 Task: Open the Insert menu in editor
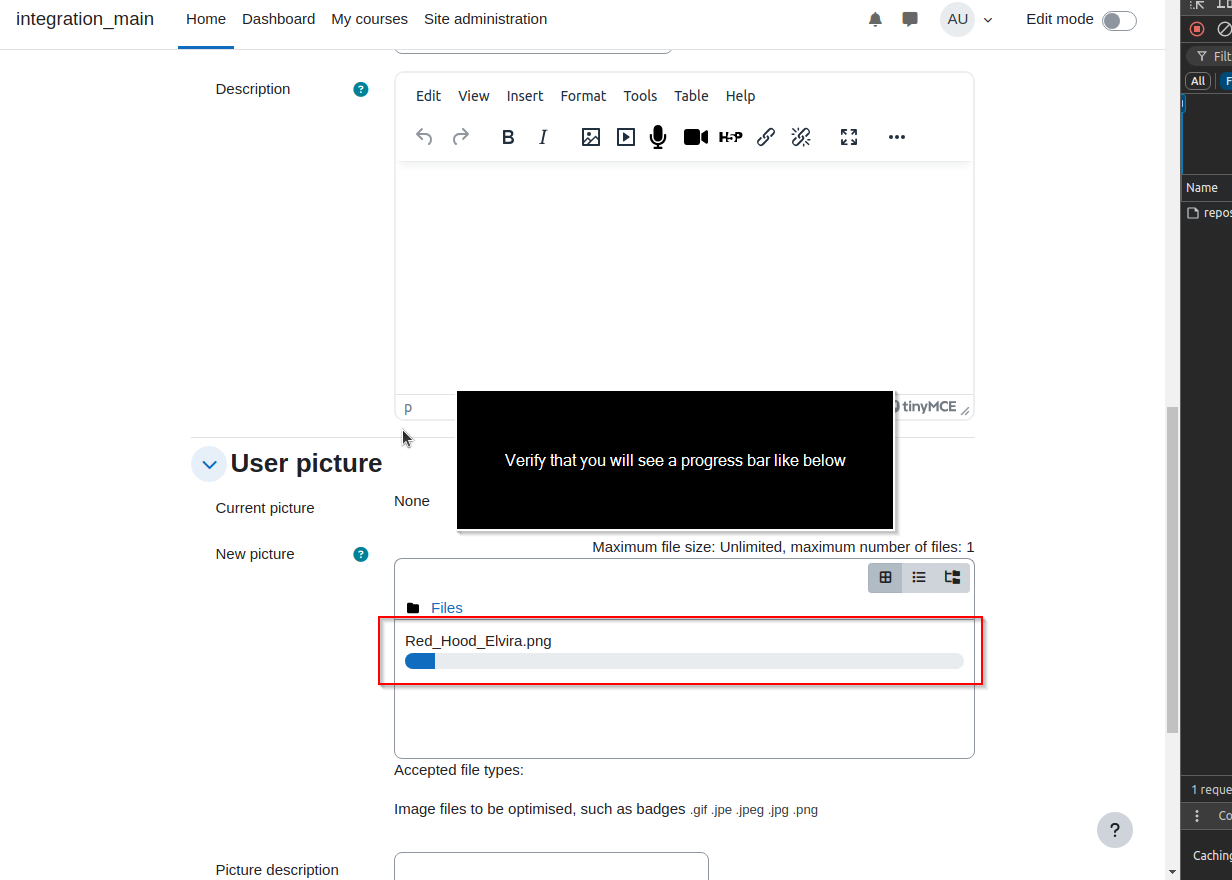(x=525, y=96)
